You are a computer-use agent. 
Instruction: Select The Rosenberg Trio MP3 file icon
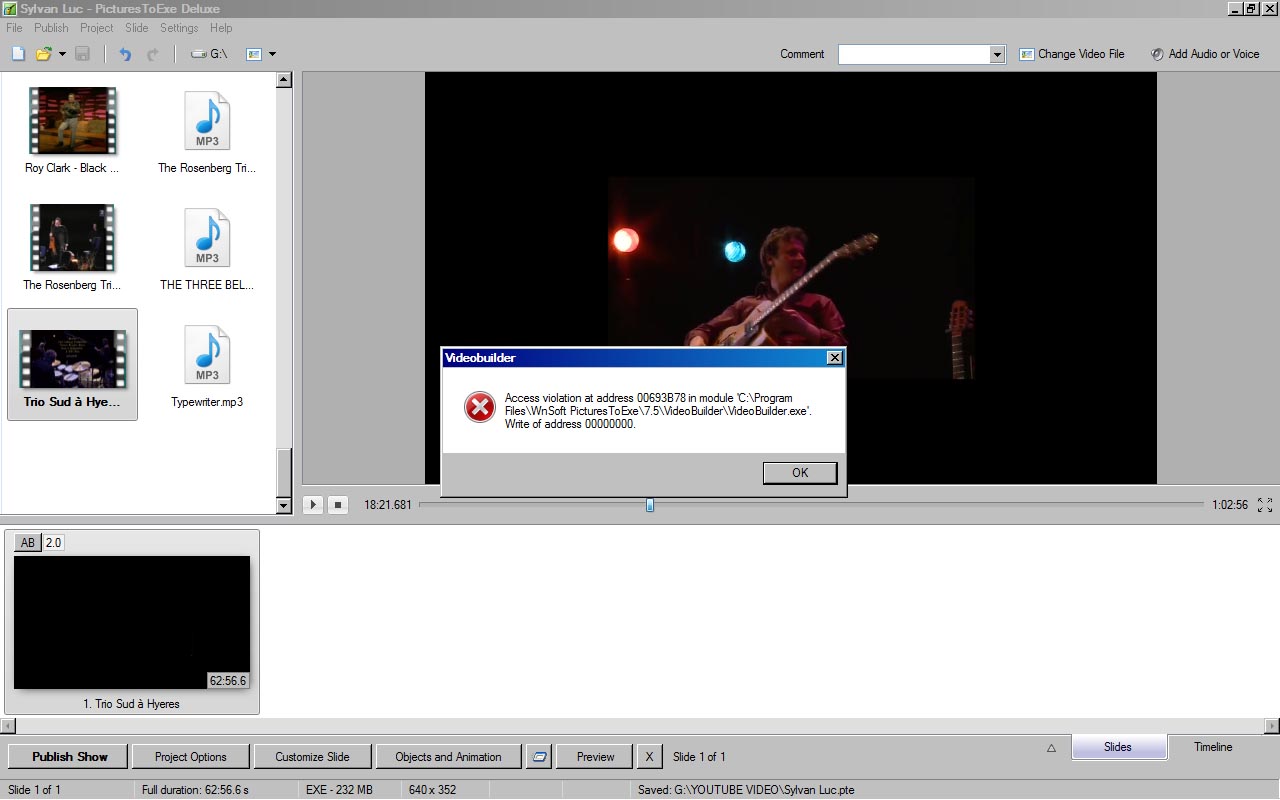click(207, 121)
